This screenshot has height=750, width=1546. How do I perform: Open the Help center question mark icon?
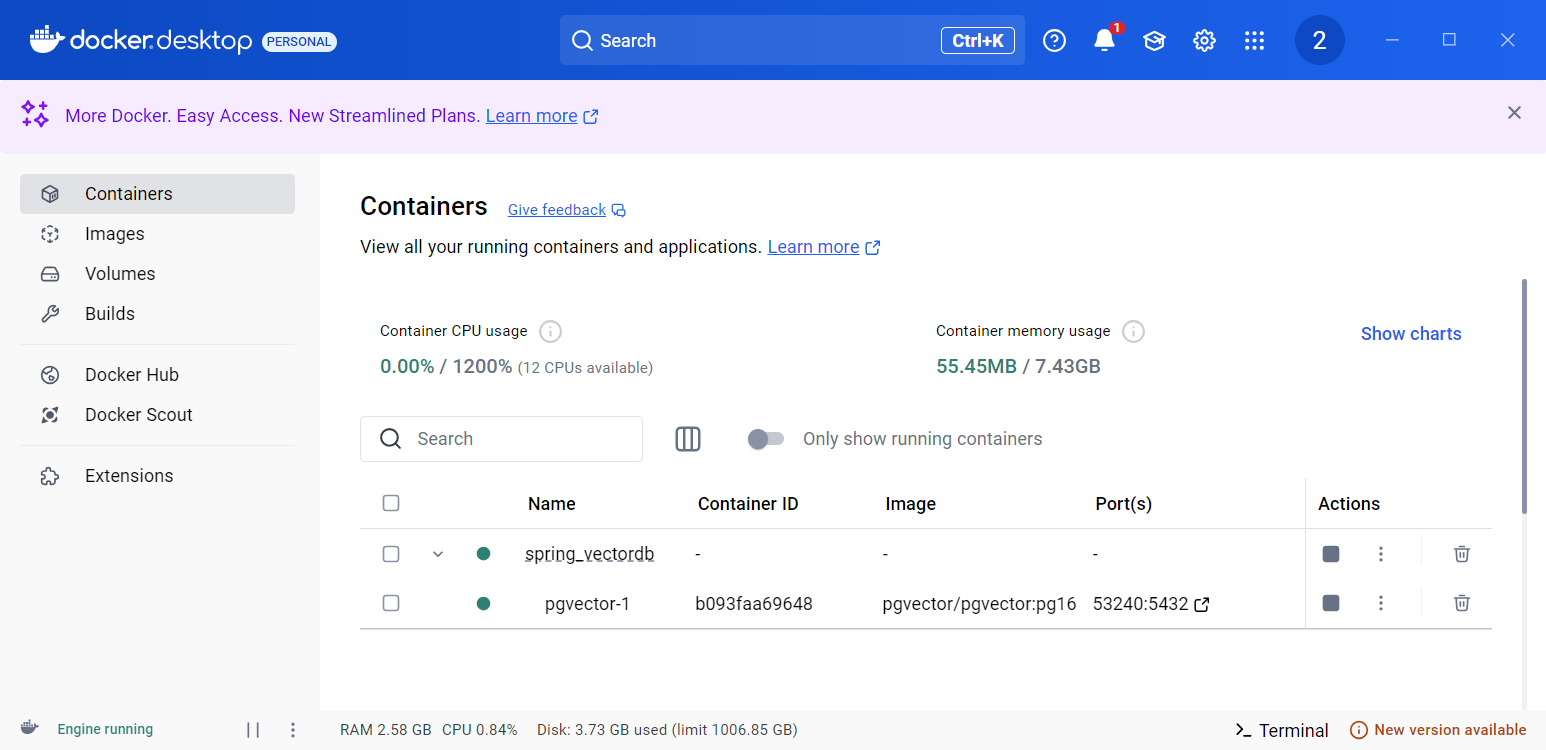click(x=1054, y=40)
